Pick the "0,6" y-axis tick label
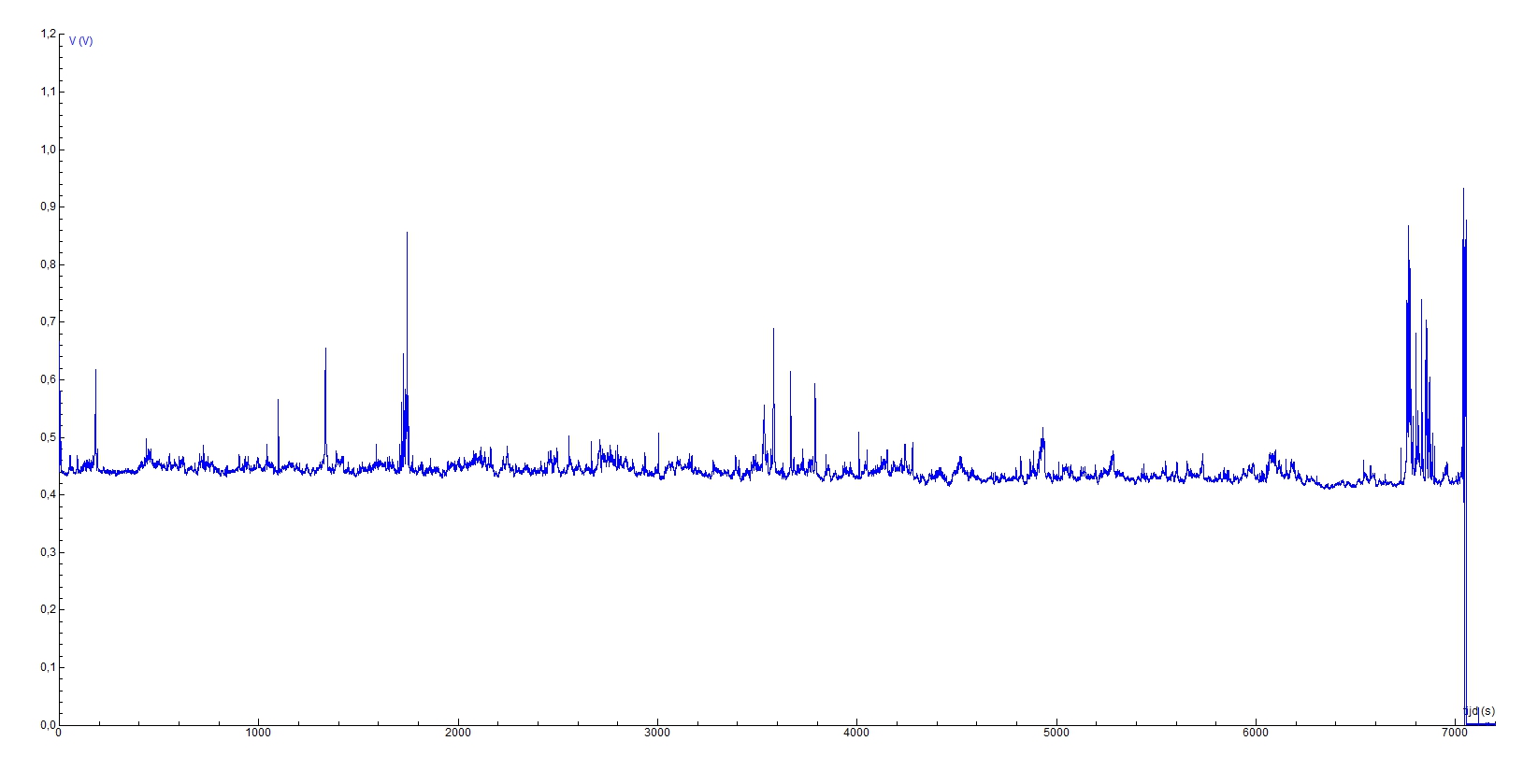Screen dimensions: 1523x784 click(49, 379)
